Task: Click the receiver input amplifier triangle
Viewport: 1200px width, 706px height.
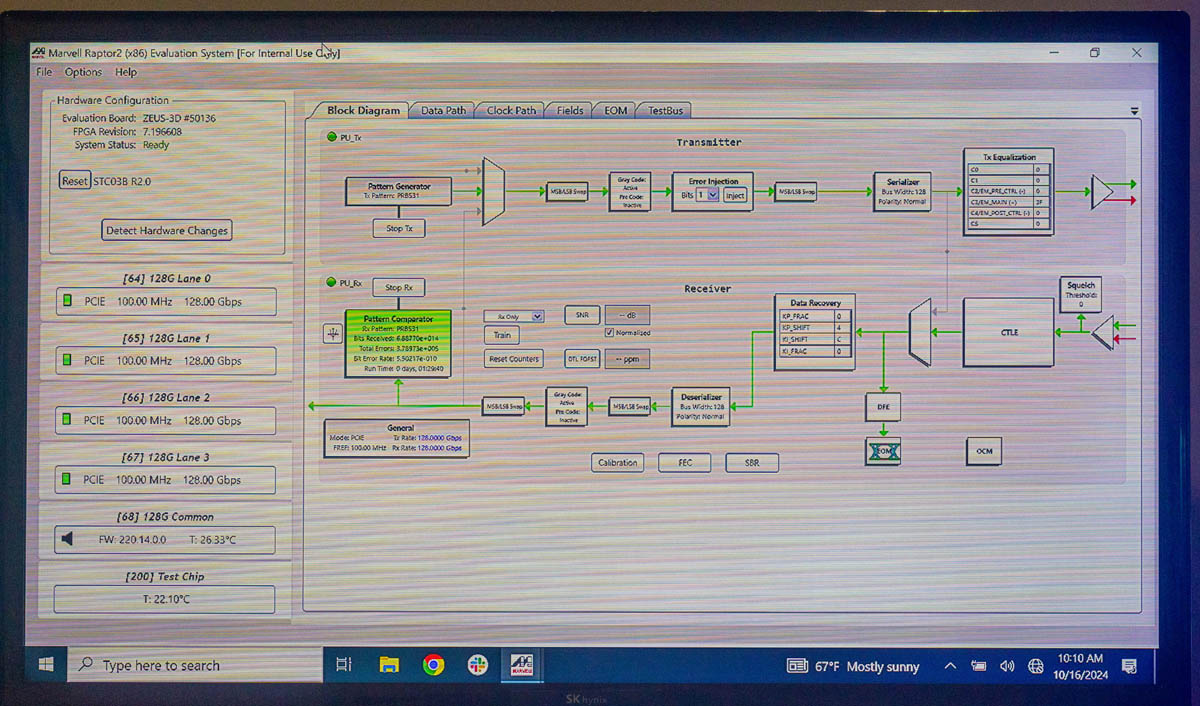Action: pos(1102,333)
